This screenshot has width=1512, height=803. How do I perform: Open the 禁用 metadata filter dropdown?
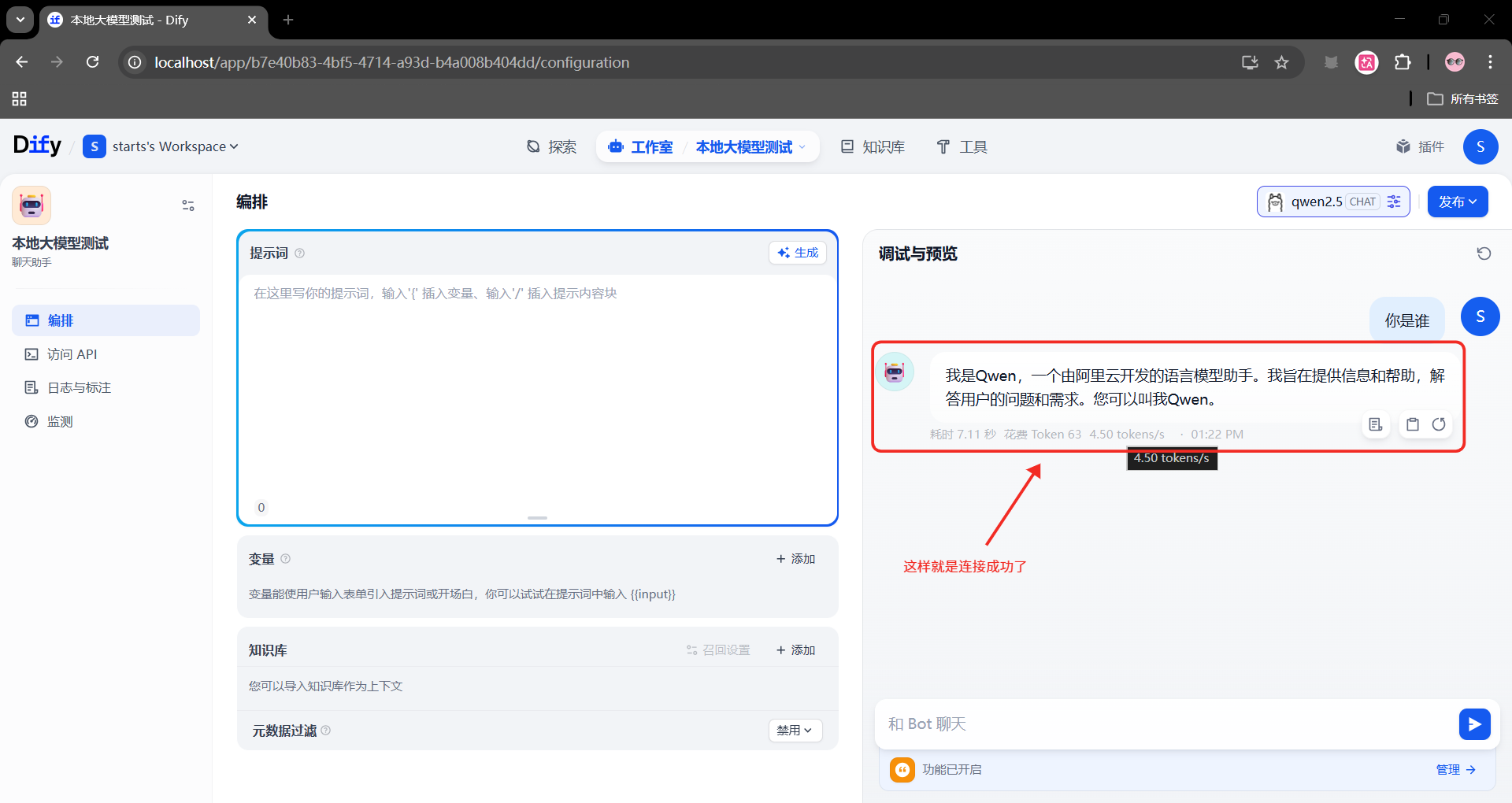pos(795,731)
